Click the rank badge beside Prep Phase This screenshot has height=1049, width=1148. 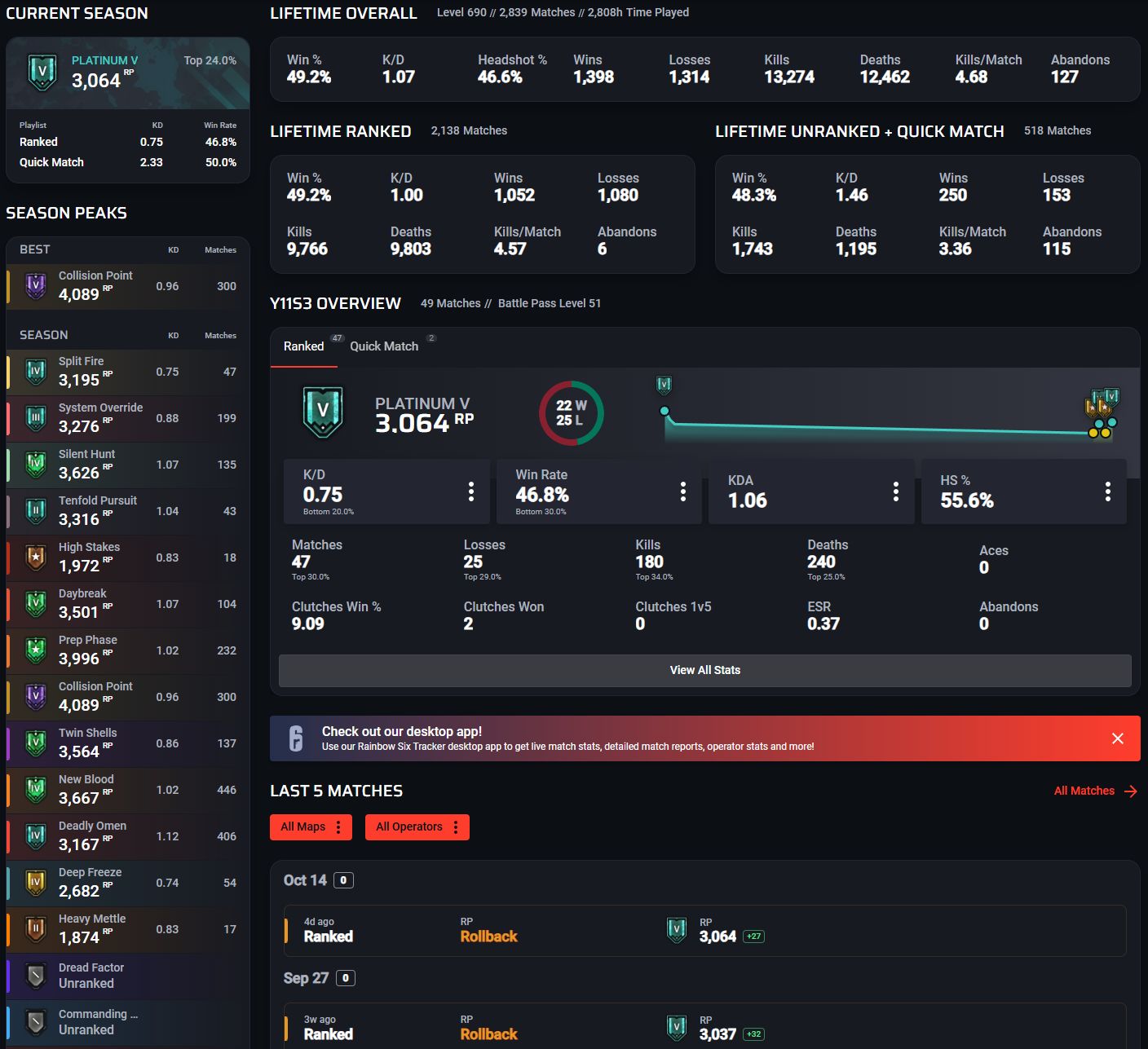(x=36, y=650)
